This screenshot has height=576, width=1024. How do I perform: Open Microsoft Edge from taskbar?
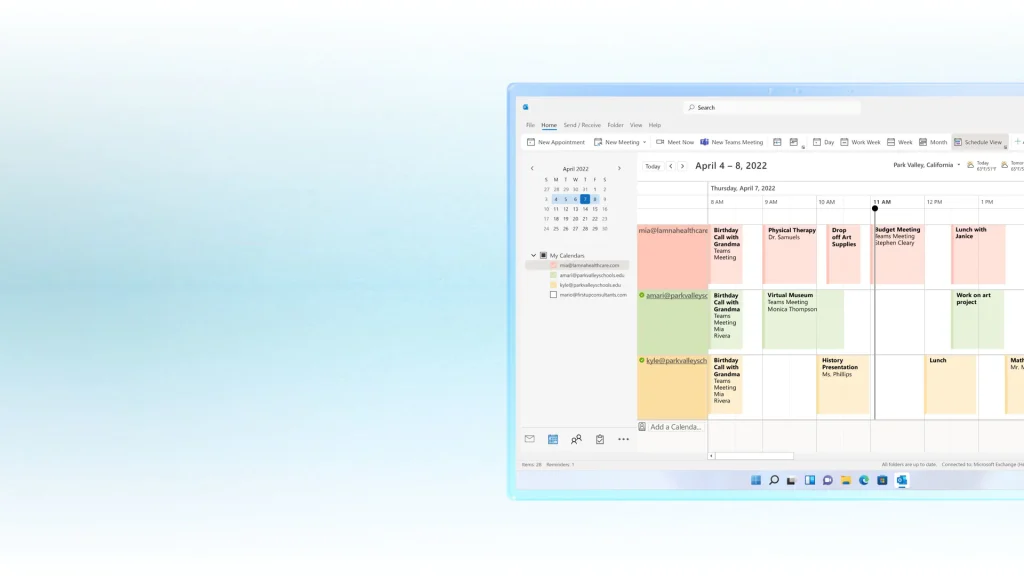pos(864,480)
